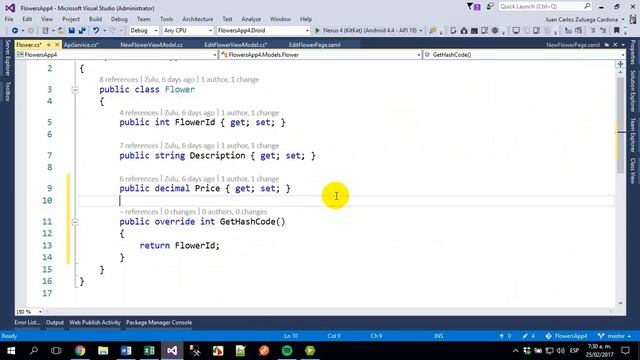This screenshot has height=360, width=640.
Task: Switch to the ApiService.cs tab
Action: coord(81,45)
